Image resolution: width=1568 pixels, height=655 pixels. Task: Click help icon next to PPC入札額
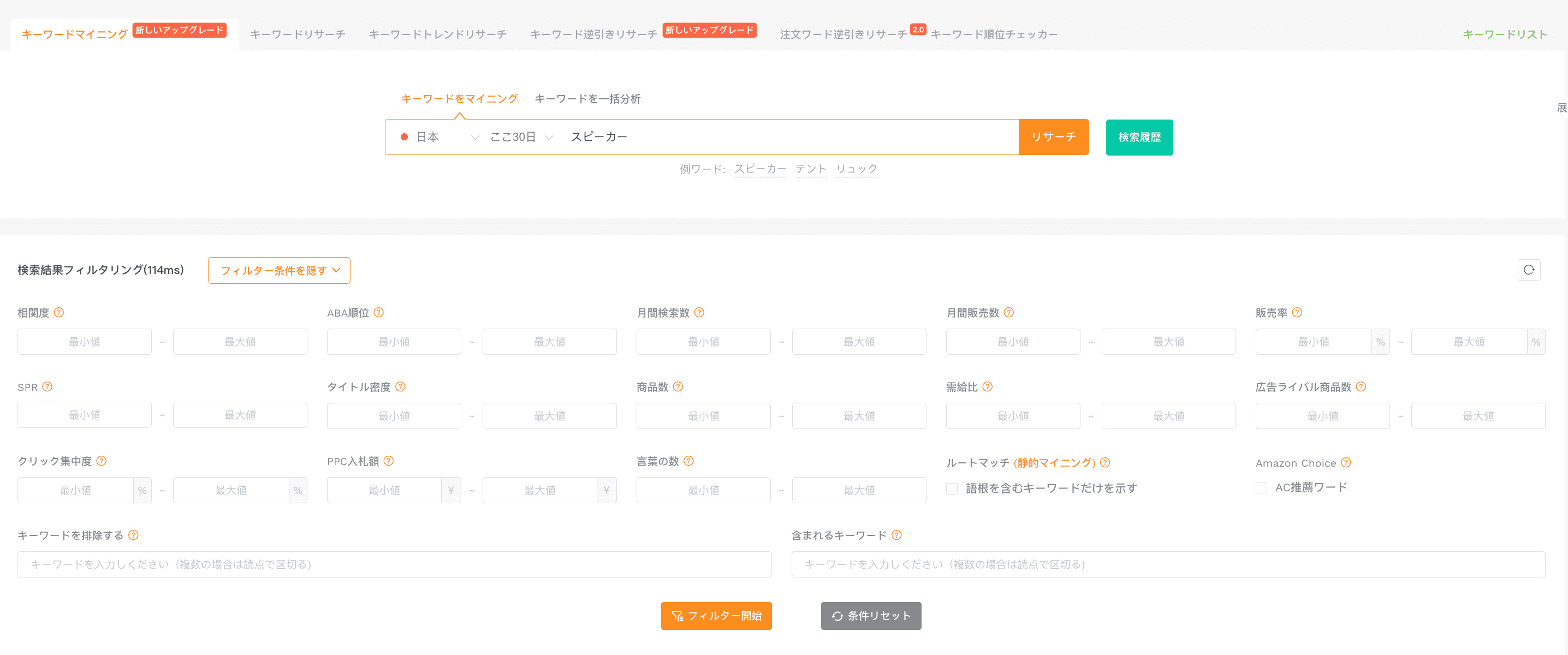[389, 461]
